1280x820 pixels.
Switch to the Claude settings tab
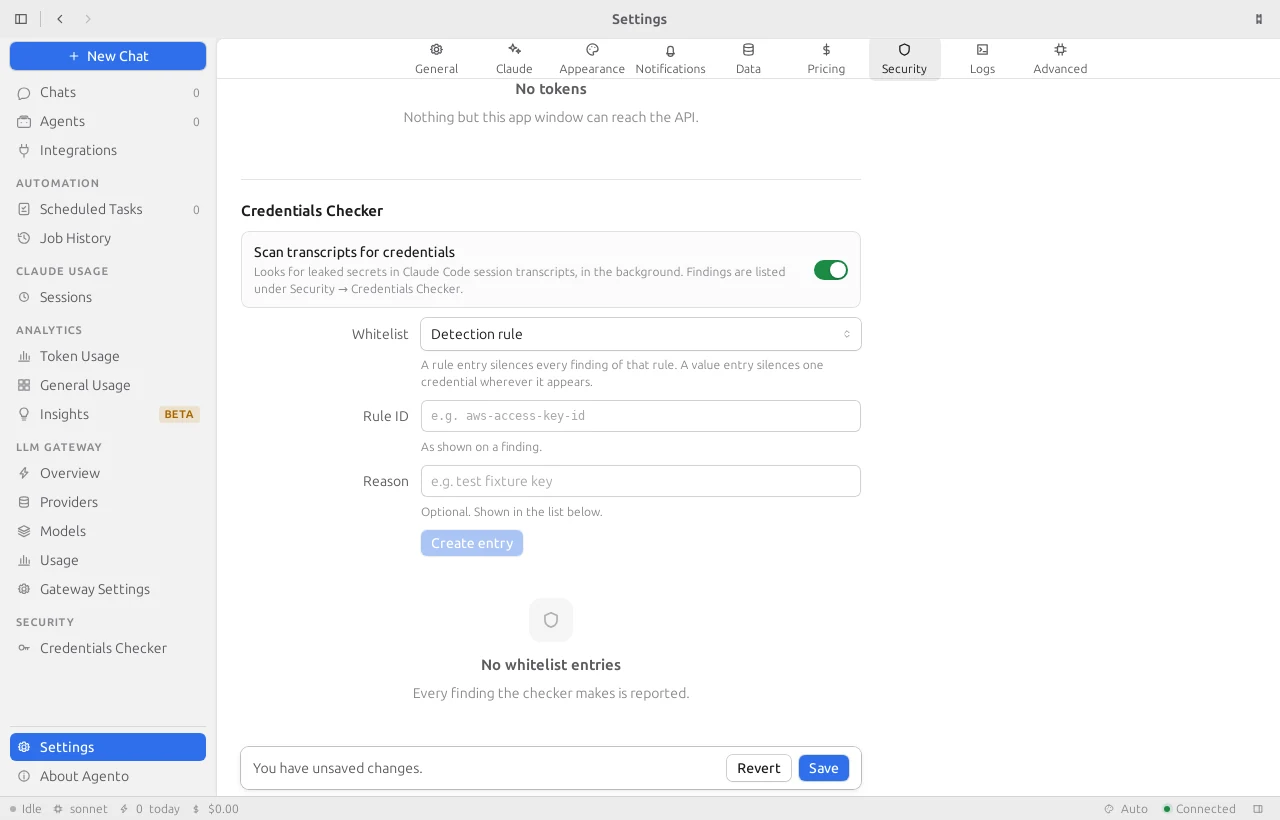[x=514, y=59]
